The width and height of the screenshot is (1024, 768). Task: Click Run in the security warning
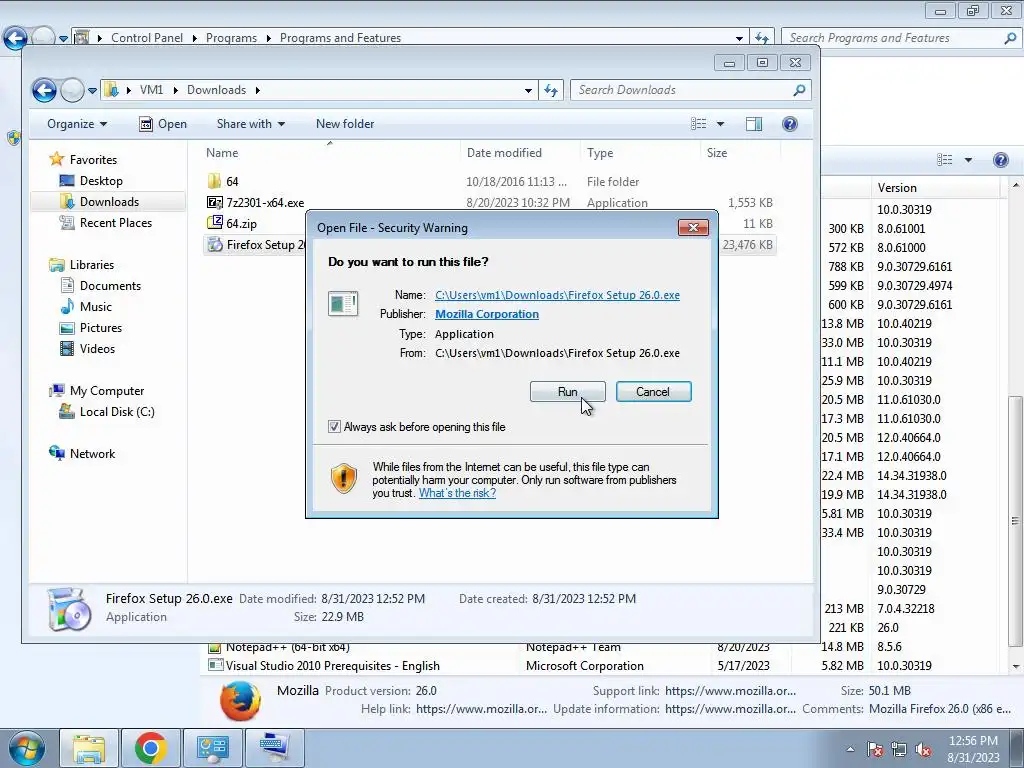pyautogui.click(x=567, y=392)
